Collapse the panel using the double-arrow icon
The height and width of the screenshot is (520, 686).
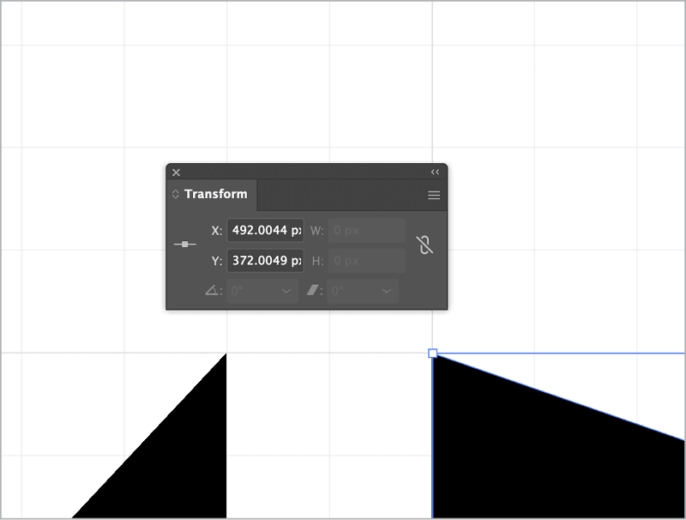[x=435, y=172]
